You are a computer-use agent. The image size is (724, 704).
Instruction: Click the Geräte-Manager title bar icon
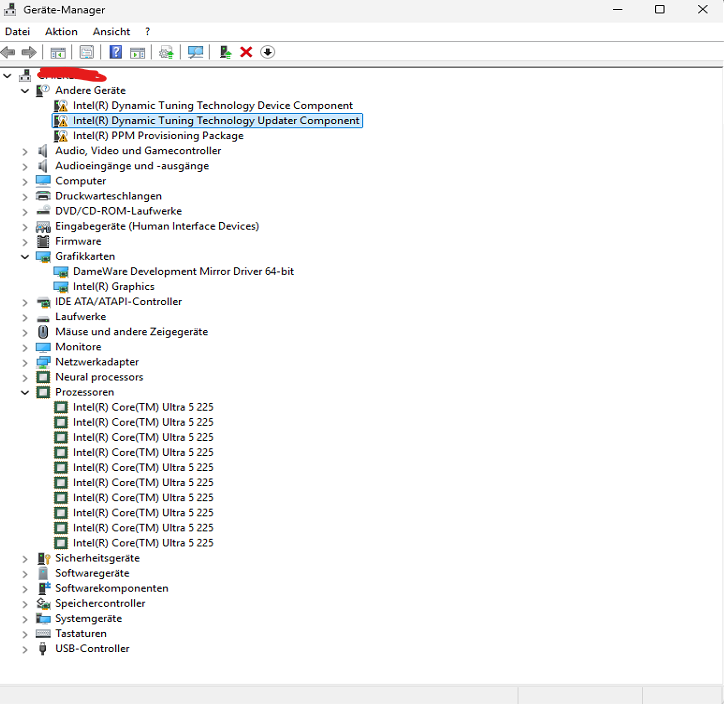click(x=10, y=9)
